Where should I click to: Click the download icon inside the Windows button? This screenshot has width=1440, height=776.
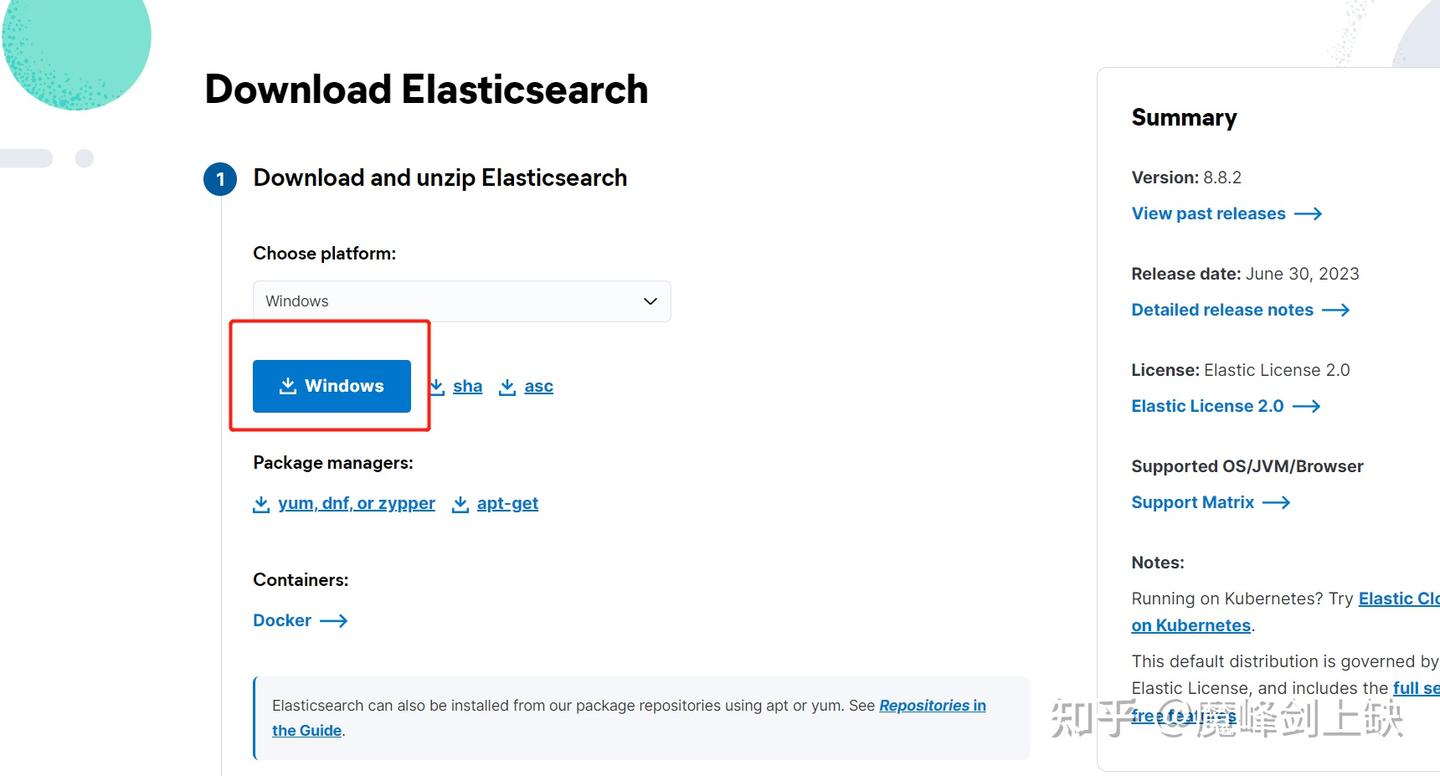(x=288, y=386)
